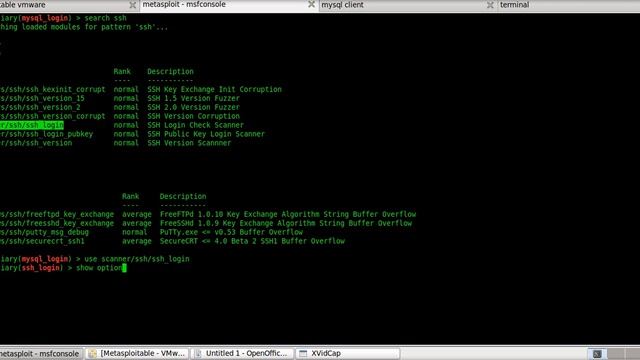The width and height of the screenshot is (640, 360).
Task: Switch to Metasploitable - VMware taskbar window
Action: tap(138, 353)
